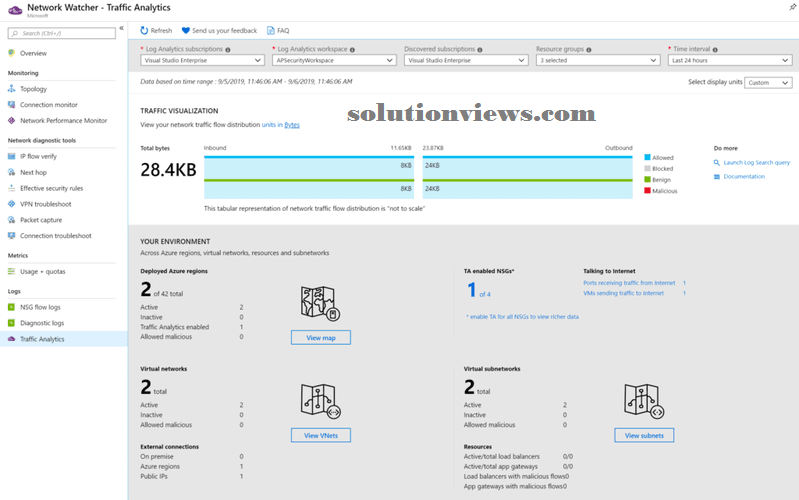Image resolution: width=799 pixels, height=500 pixels.
Task: Click the Effective security rules icon
Action: click(x=12, y=188)
